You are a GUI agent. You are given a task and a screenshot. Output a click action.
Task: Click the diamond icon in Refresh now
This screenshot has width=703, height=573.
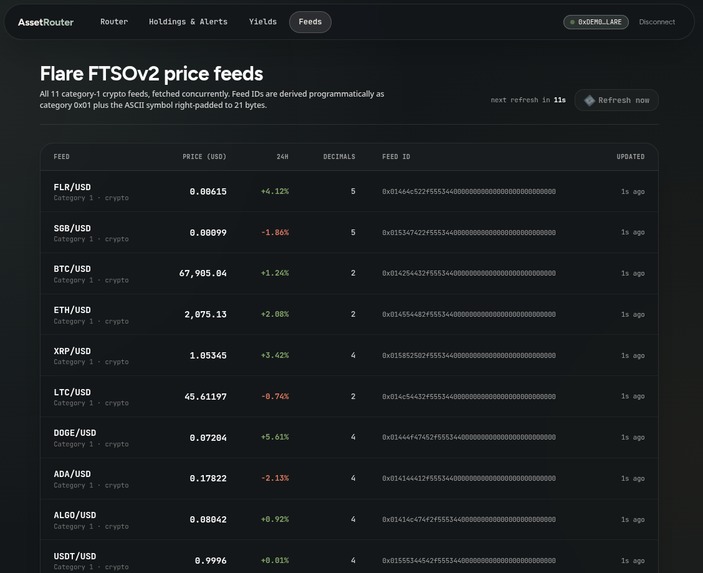589,100
